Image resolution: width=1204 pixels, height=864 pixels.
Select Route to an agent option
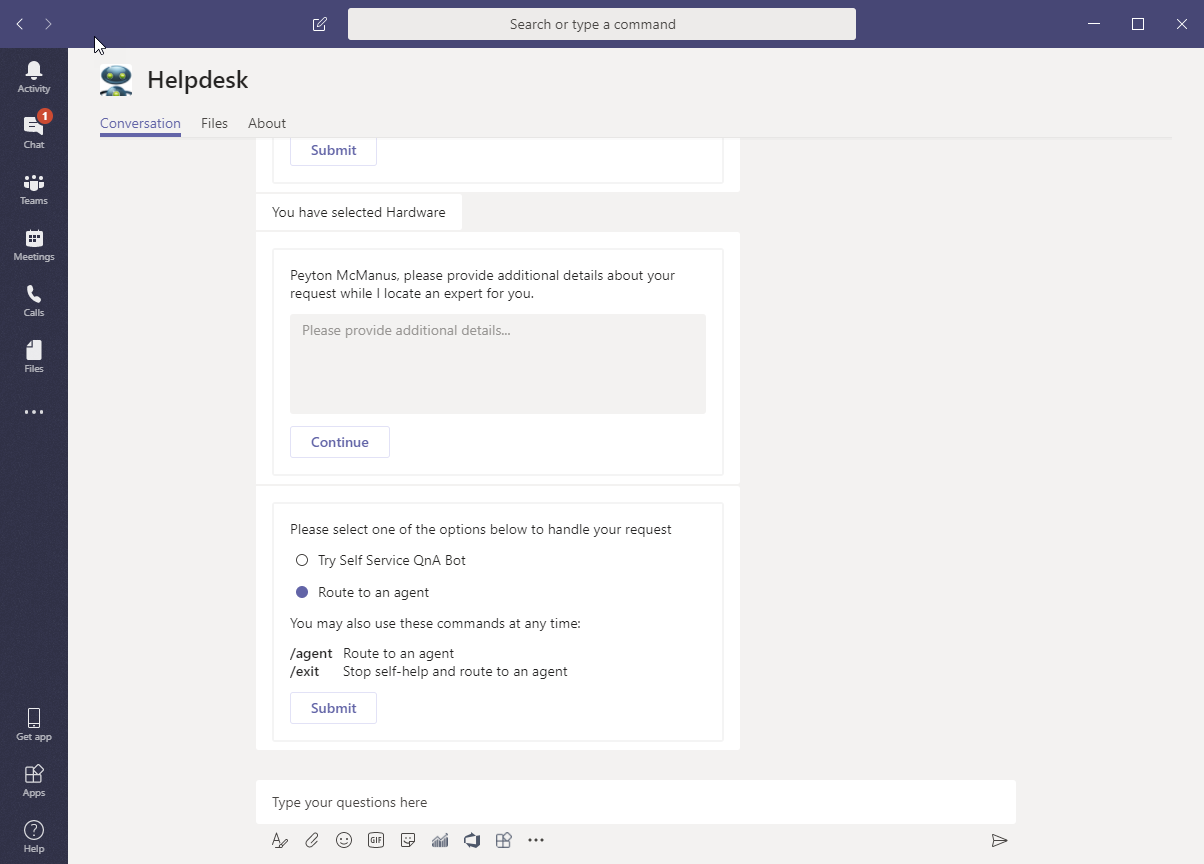[x=302, y=592]
